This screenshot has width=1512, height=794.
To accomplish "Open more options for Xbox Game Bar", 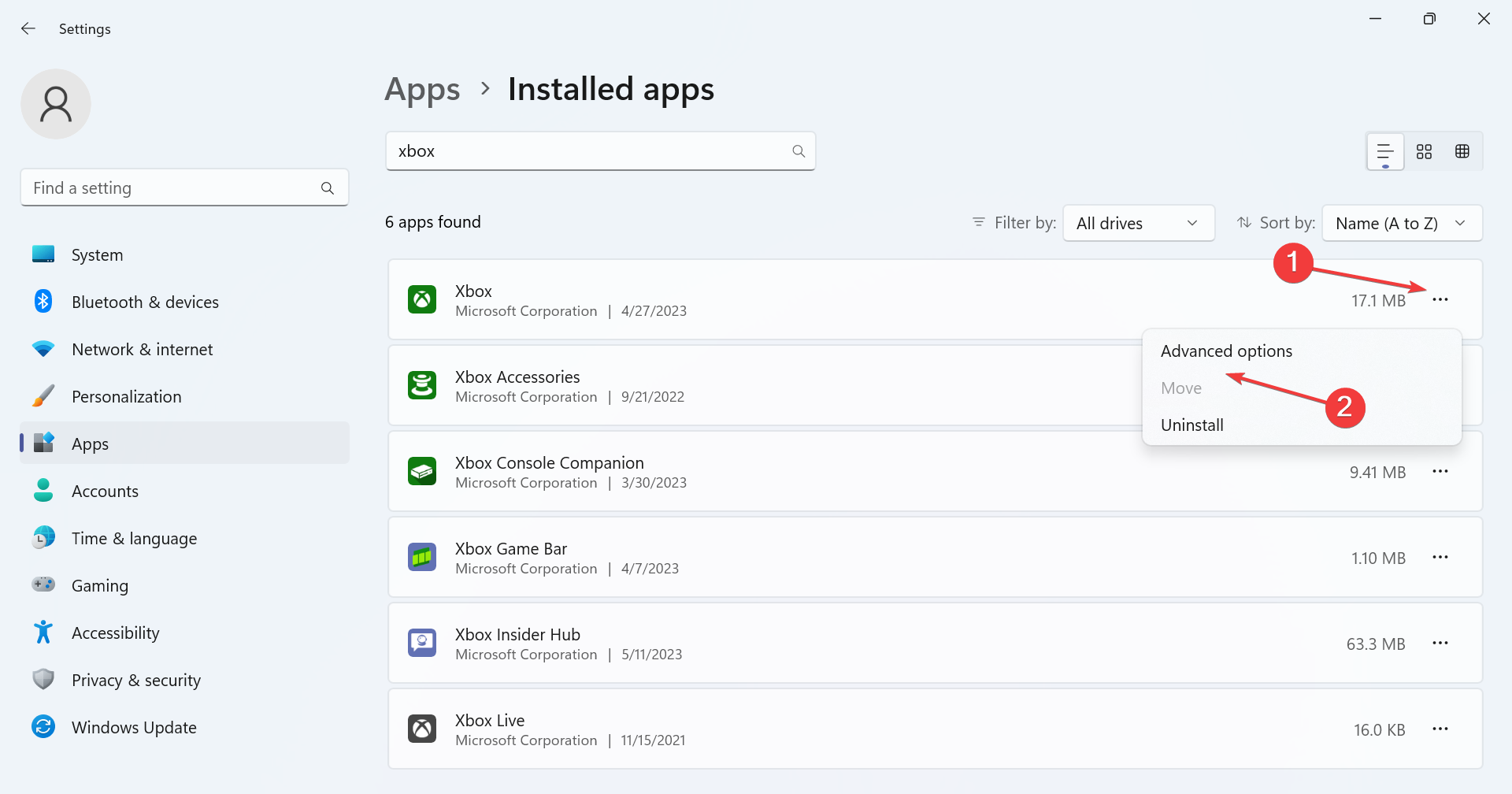I will click(1440, 558).
